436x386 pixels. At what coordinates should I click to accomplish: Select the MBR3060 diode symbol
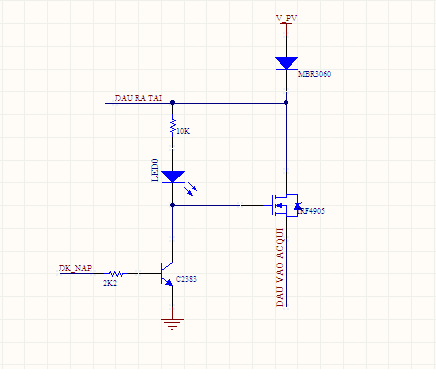286,63
